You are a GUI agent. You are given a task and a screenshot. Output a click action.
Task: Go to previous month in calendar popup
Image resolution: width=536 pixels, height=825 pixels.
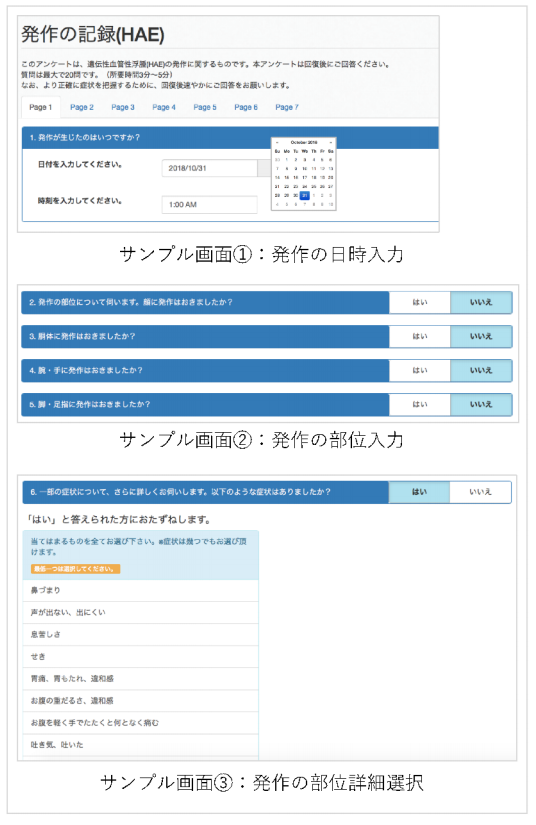pyautogui.click(x=277, y=143)
